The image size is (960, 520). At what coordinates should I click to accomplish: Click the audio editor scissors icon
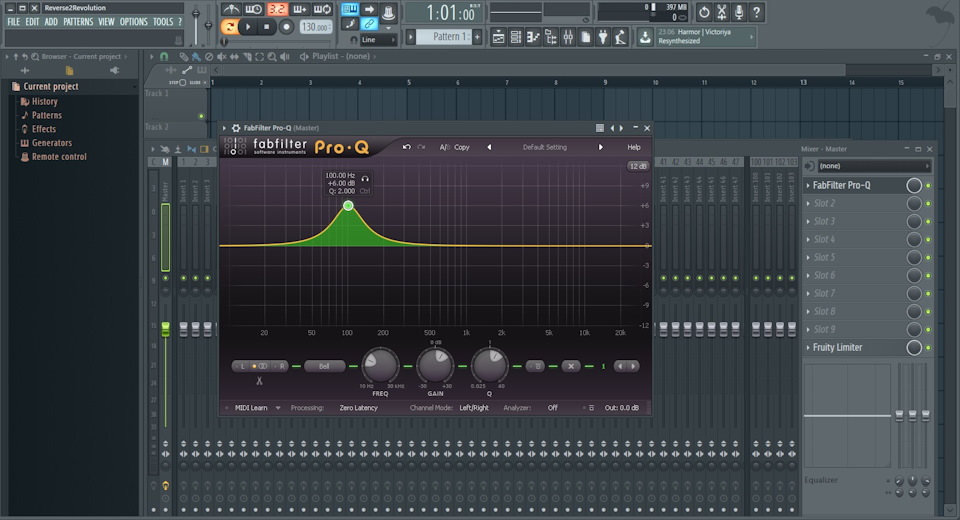[x=722, y=12]
